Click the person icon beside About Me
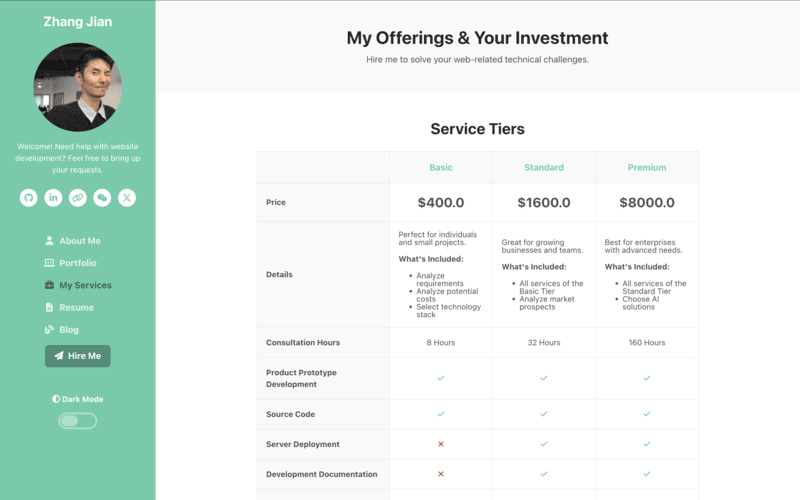 pyautogui.click(x=50, y=241)
